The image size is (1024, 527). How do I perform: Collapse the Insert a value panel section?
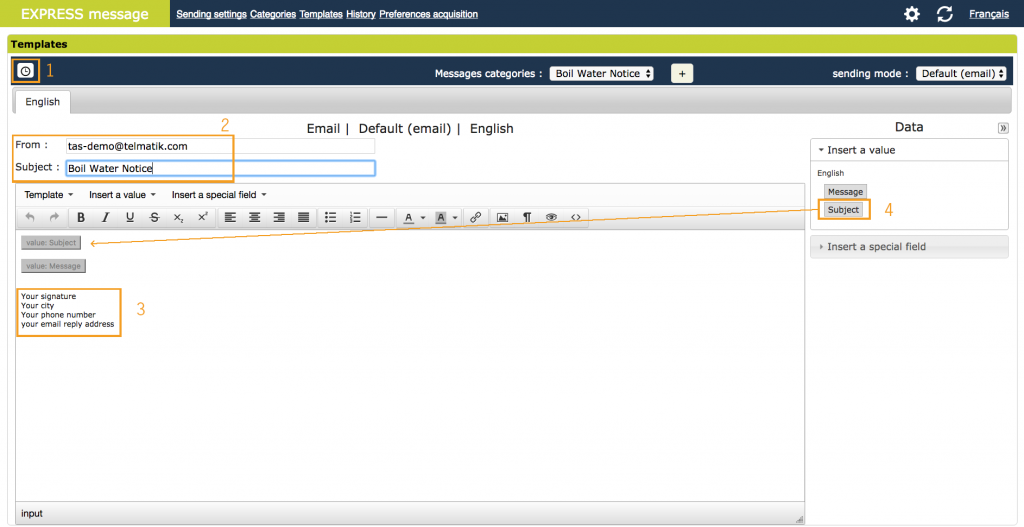(910, 150)
